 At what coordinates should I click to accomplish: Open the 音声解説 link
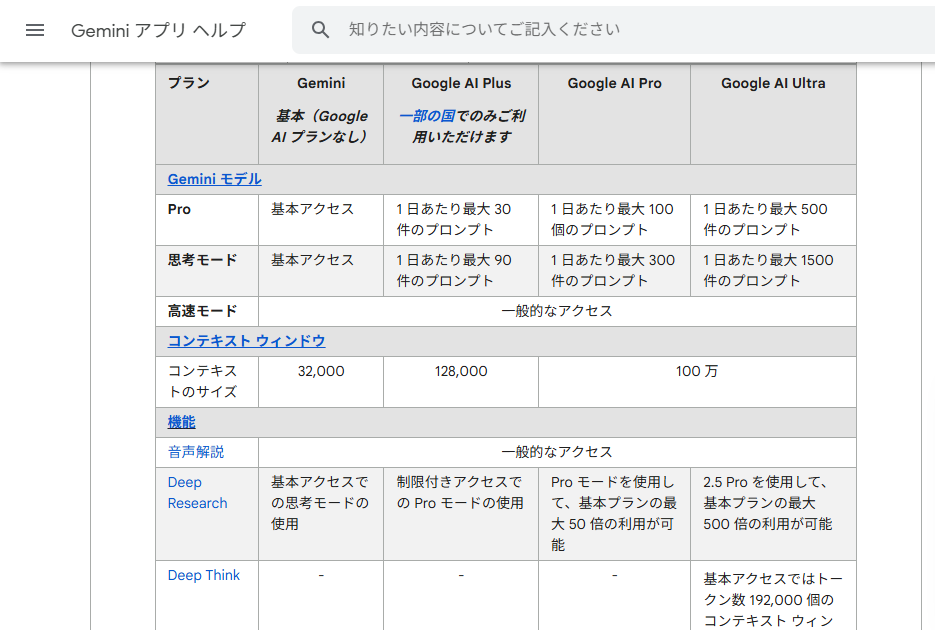196,452
